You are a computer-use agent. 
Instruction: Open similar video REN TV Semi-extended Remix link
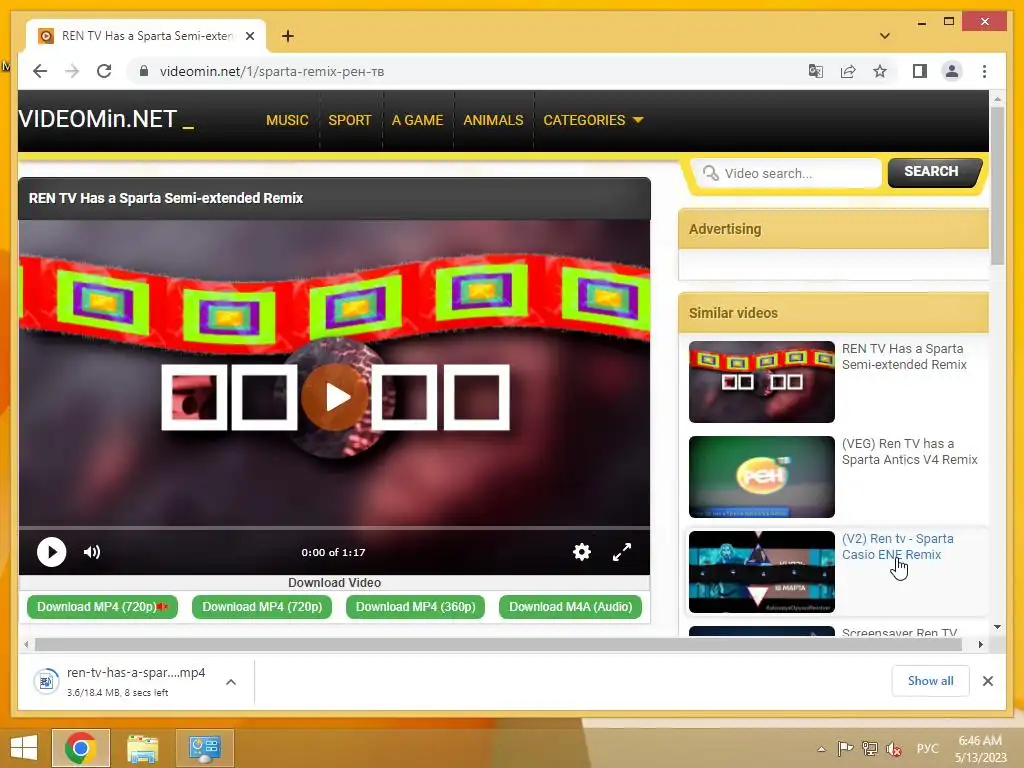(x=904, y=357)
